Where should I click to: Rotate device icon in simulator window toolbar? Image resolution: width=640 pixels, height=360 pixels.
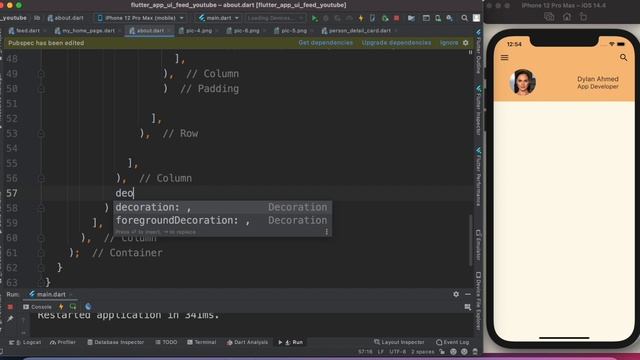coord(583,17)
